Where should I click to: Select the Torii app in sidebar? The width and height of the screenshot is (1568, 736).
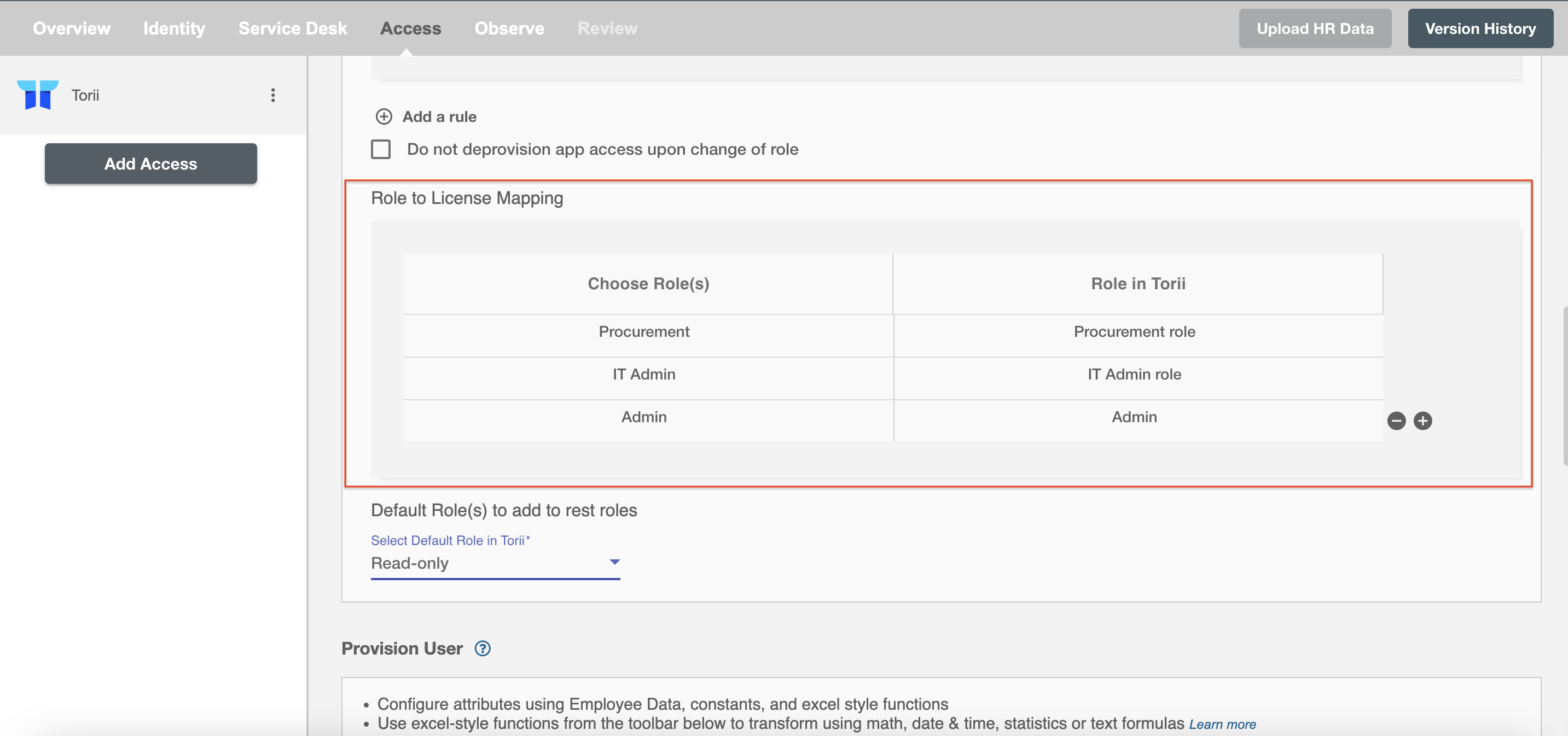point(153,95)
